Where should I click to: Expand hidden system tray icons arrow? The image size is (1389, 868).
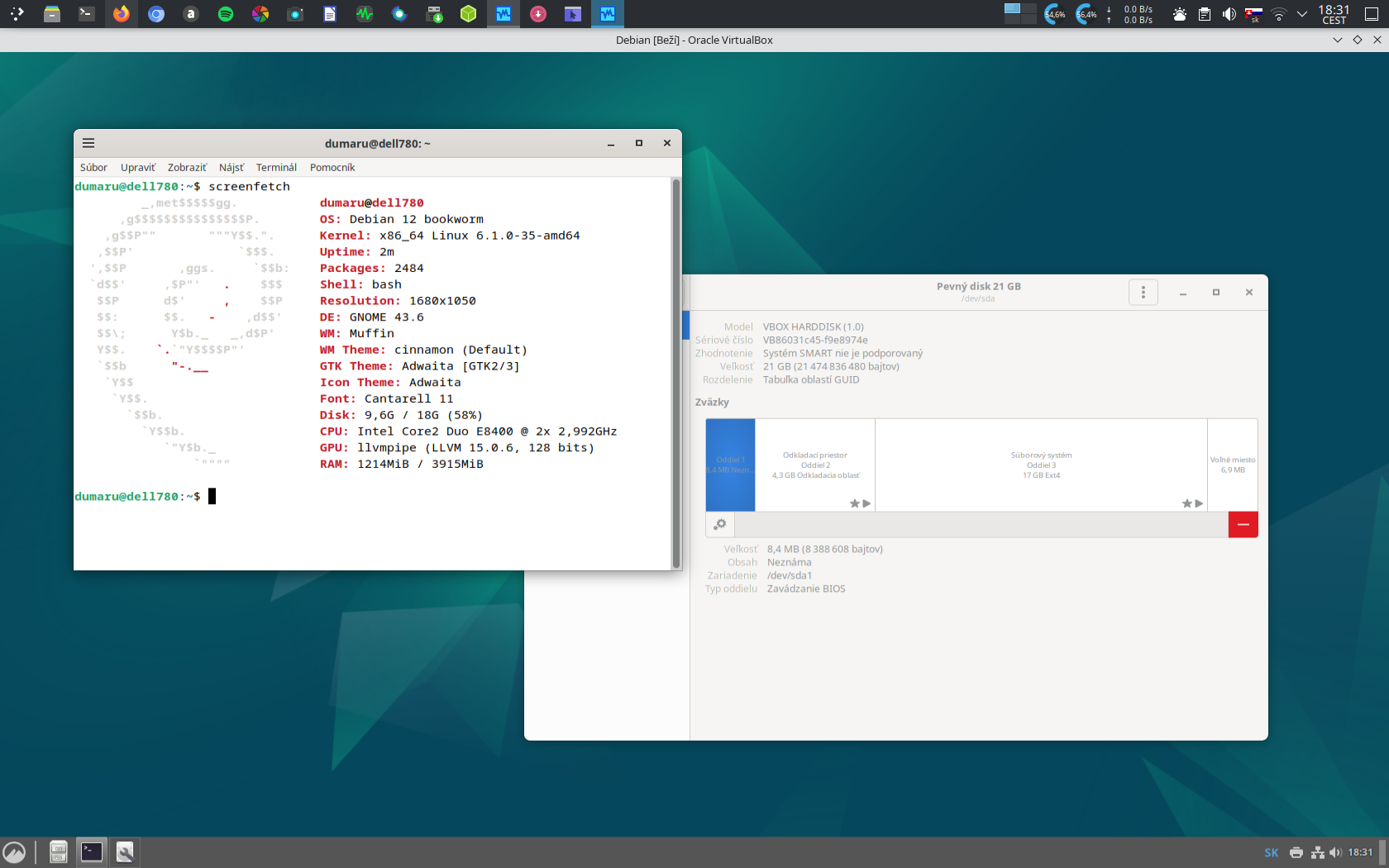pos(1302,14)
